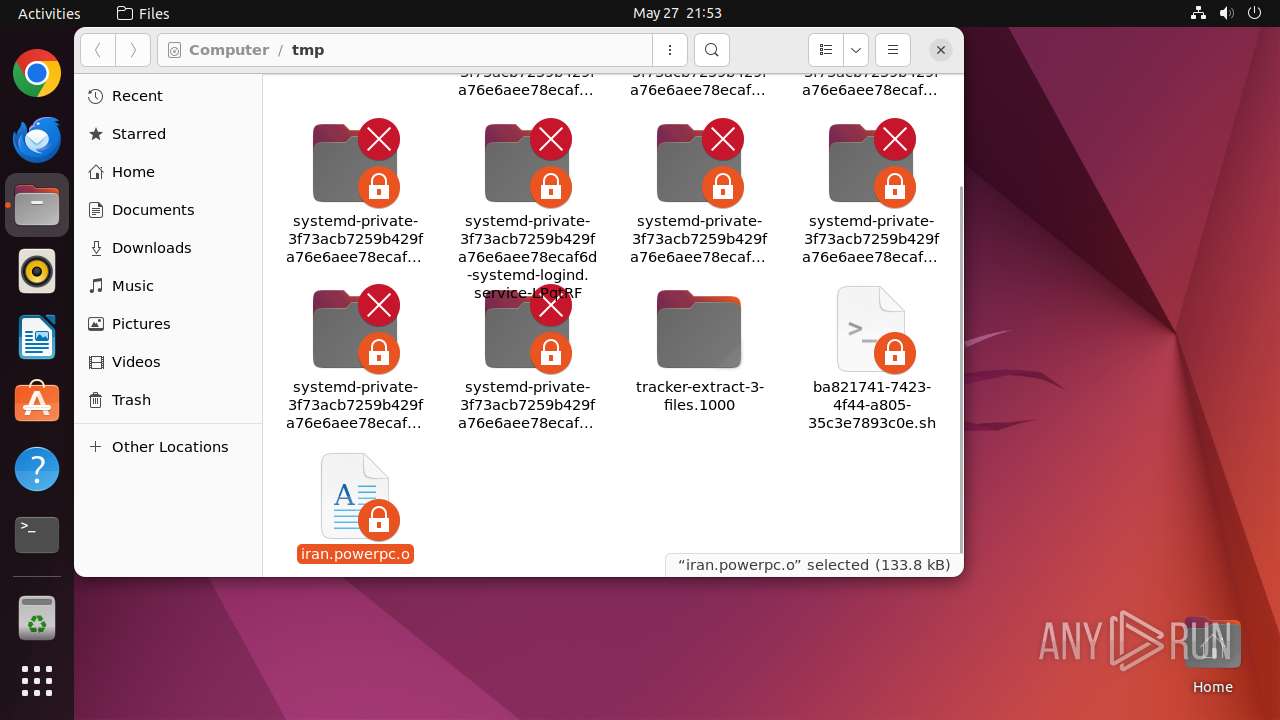Viewport: 1280px width, 720px height.
Task: Select the systemd-logind.service folder
Action: click(x=527, y=164)
